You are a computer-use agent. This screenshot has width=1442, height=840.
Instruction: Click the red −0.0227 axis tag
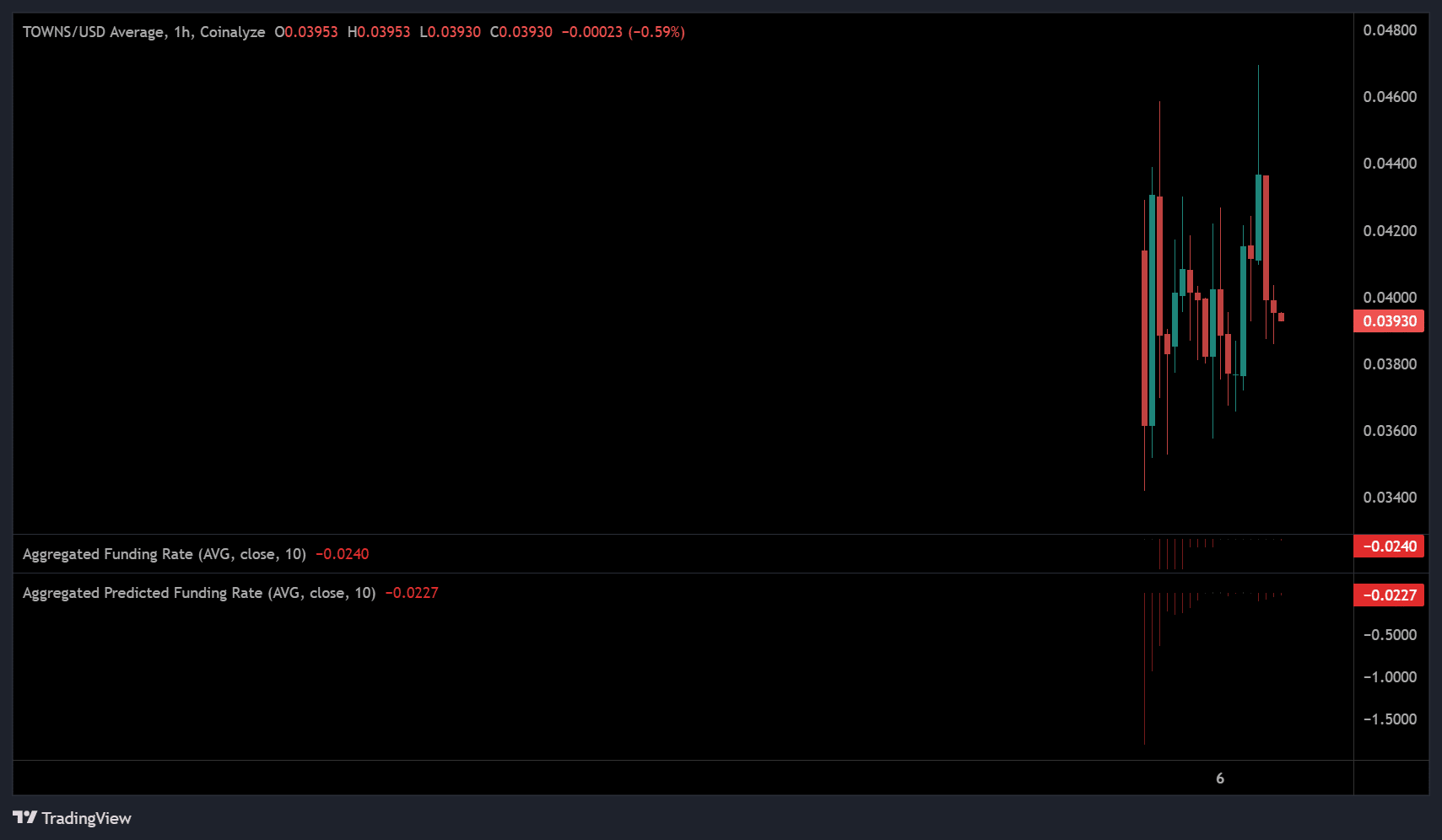pyautogui.click(x=1389, y=595)
